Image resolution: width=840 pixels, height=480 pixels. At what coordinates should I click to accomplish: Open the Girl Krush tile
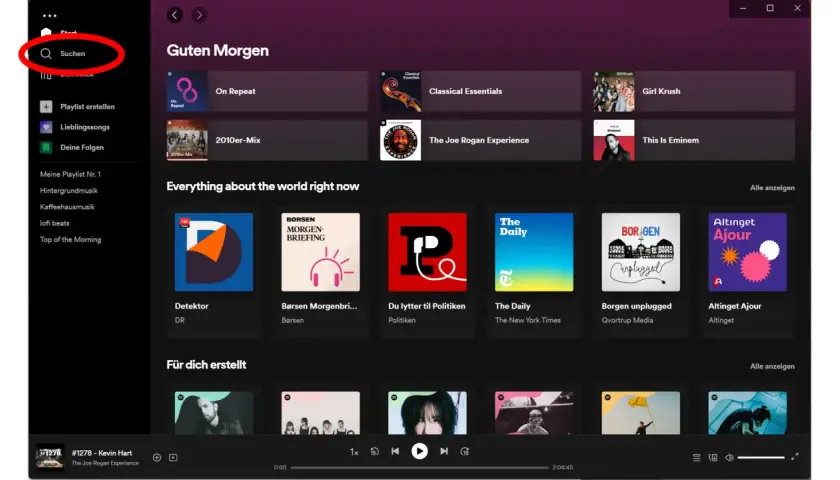coord(694,91)
